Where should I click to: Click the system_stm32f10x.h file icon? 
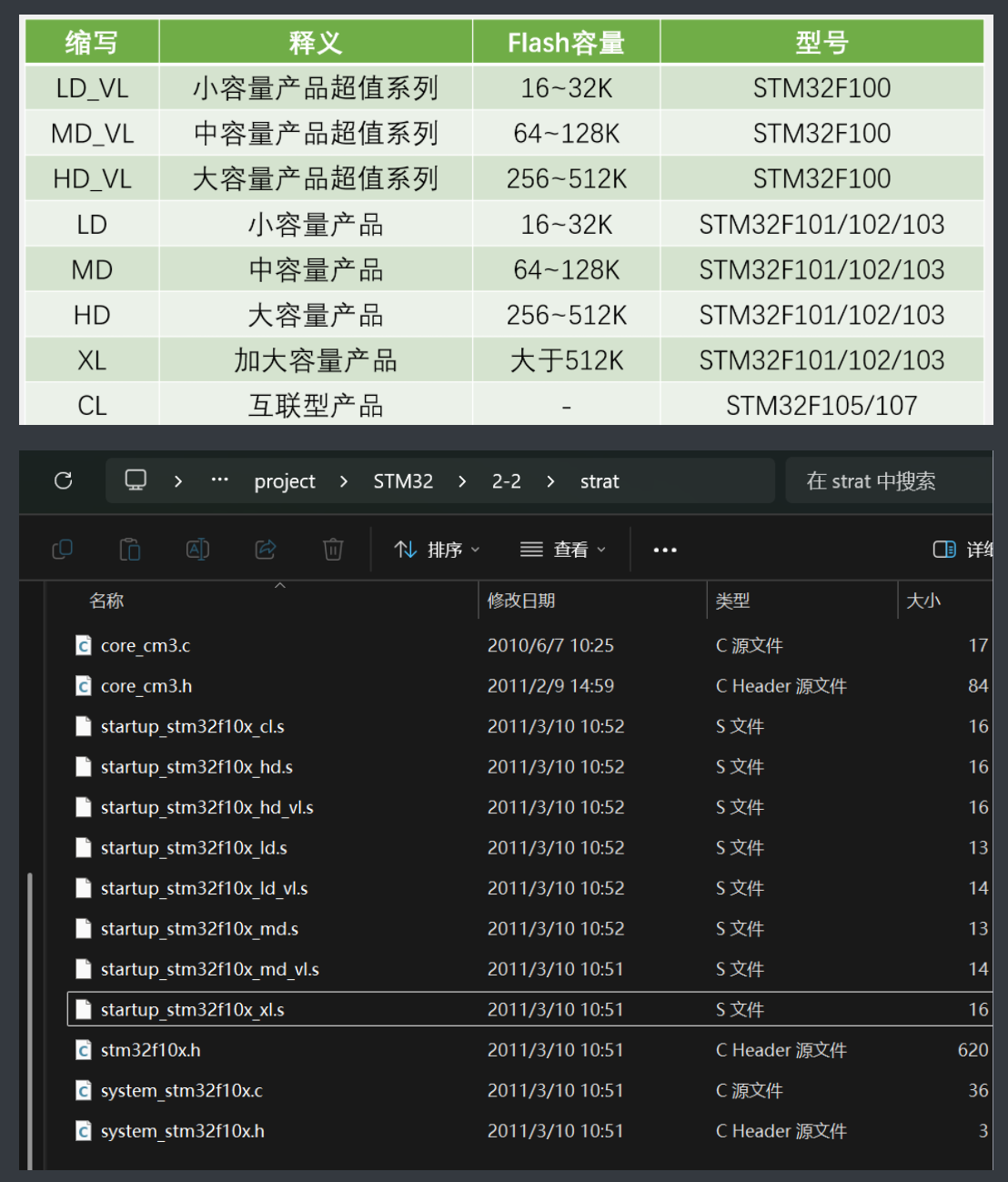pos(84,1131)
